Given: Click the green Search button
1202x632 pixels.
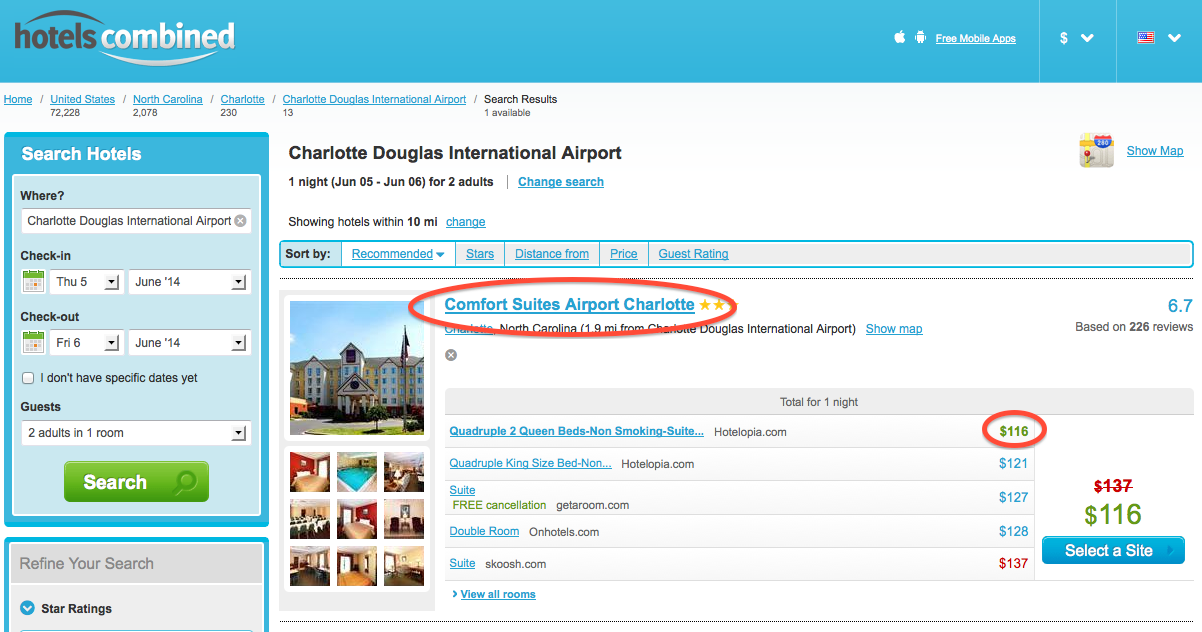Looking at the screenshot, I should [136, 482].
